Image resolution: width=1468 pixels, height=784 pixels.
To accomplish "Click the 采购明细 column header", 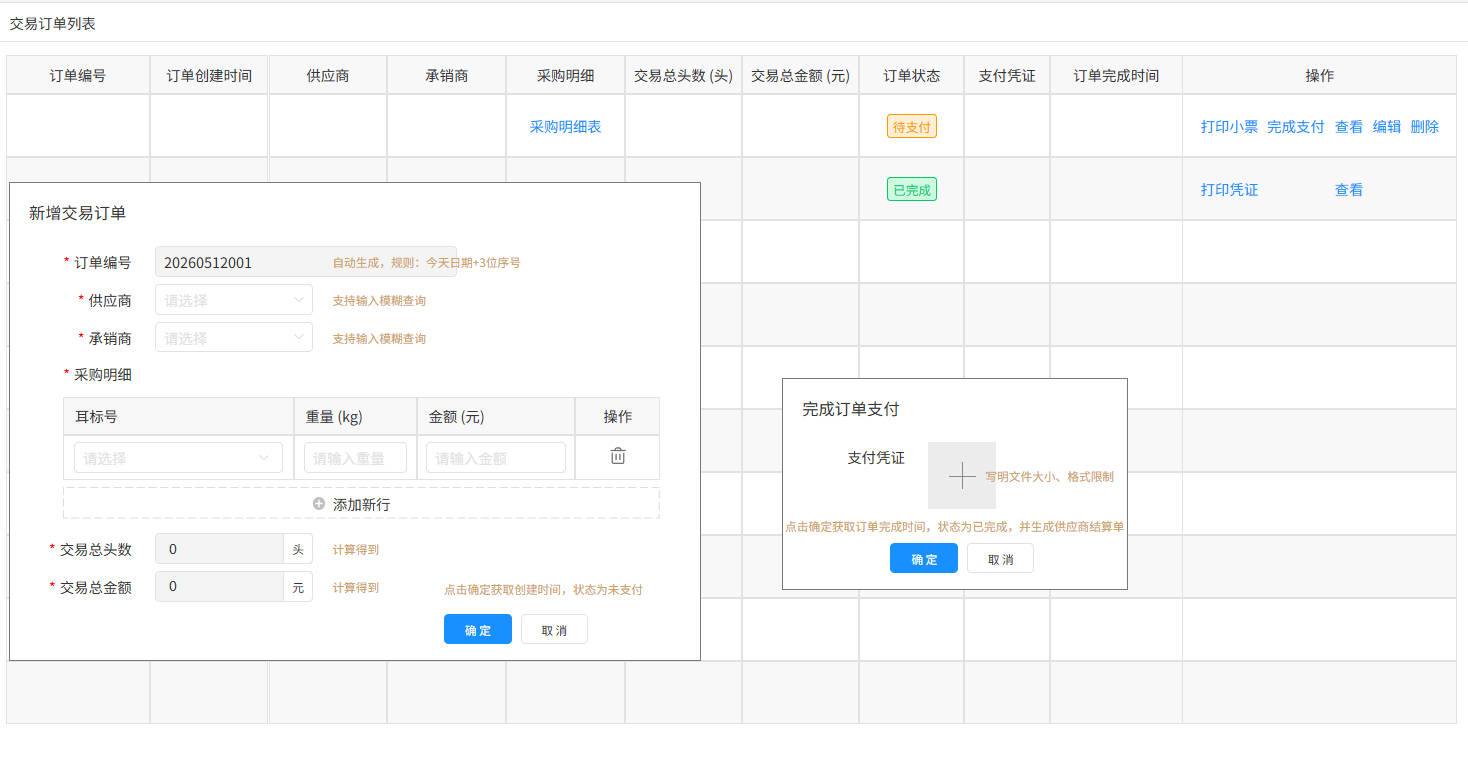I will [566, 75].
